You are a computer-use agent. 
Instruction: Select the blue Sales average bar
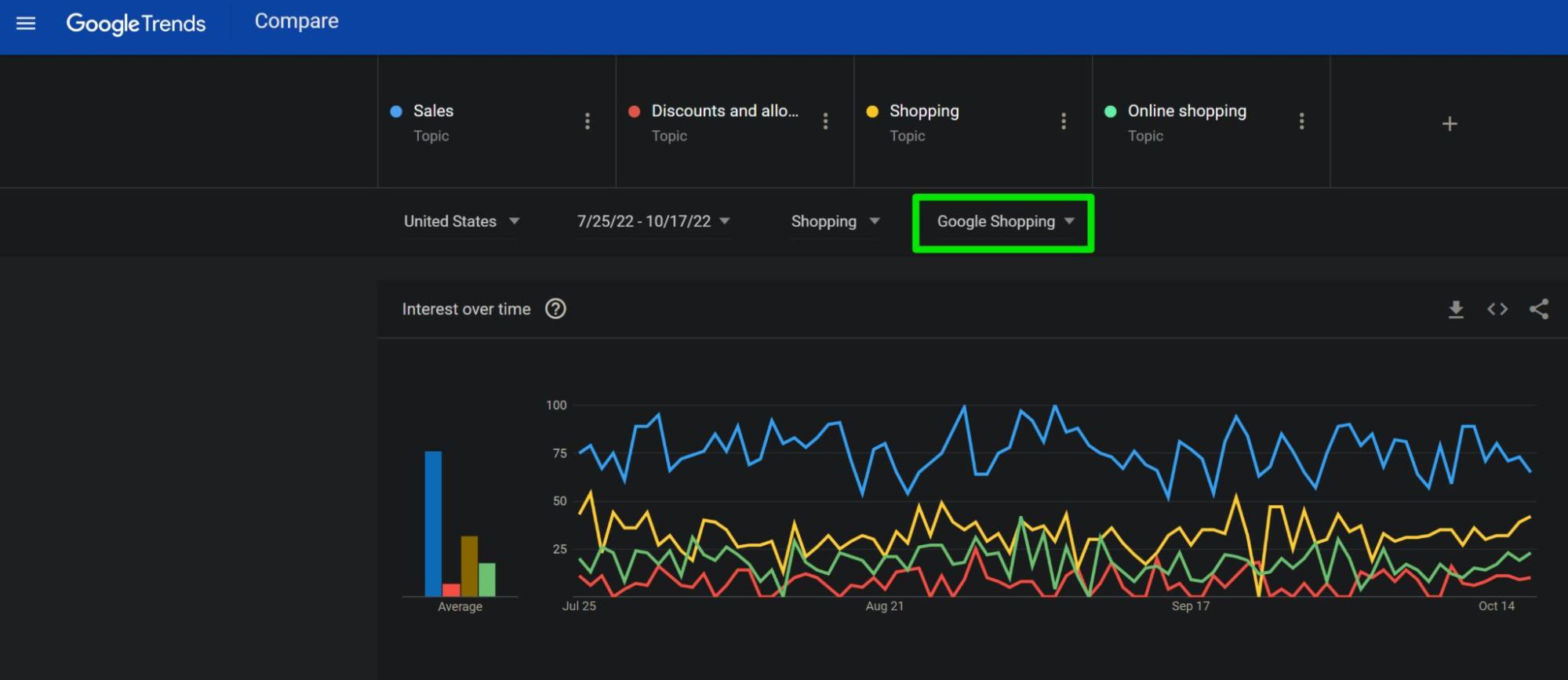point(433,524)
